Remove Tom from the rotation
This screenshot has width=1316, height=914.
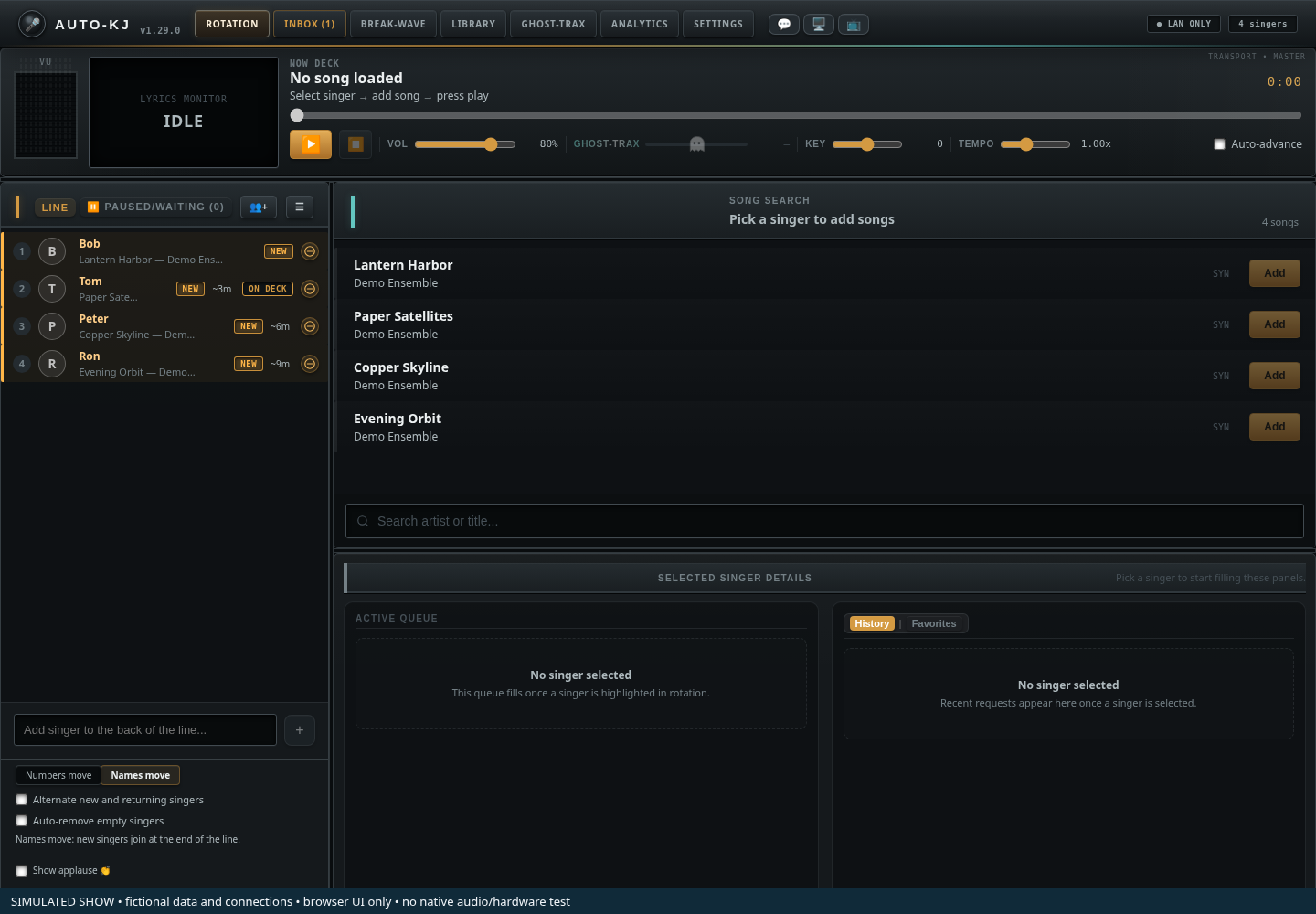pos(310,289)
